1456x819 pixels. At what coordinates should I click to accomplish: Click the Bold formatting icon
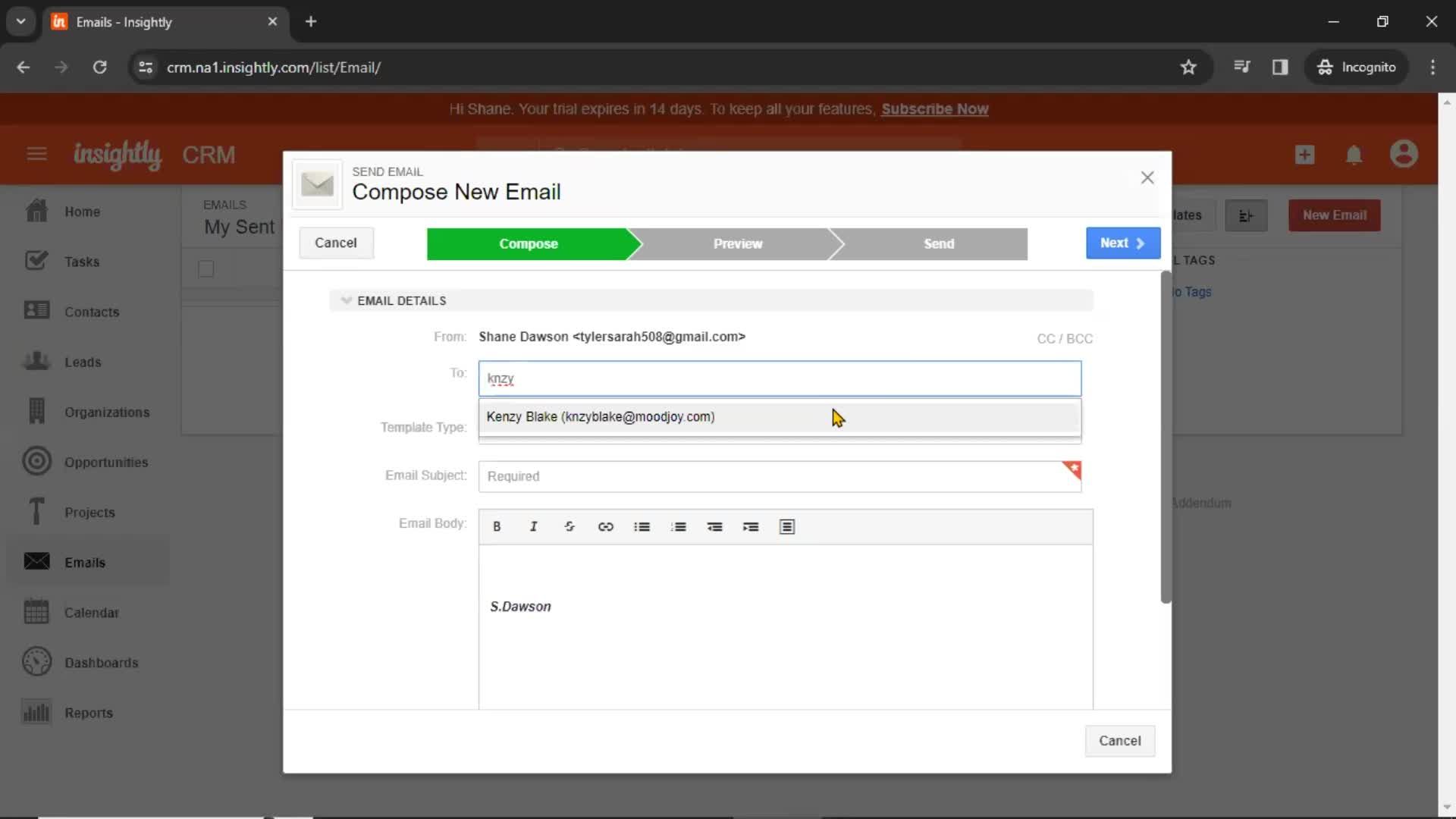498,527
